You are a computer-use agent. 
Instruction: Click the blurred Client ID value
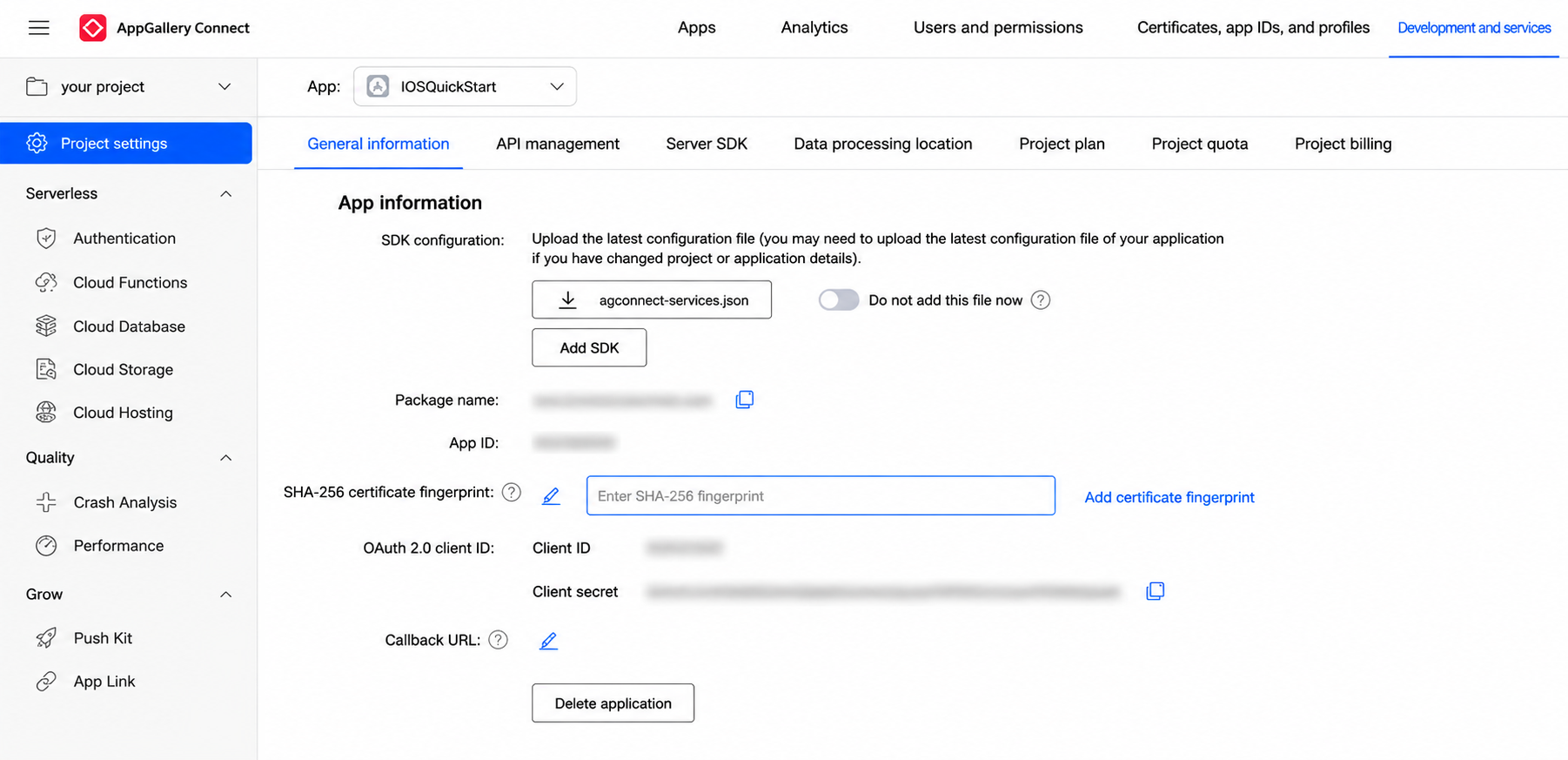coord(685,548)
